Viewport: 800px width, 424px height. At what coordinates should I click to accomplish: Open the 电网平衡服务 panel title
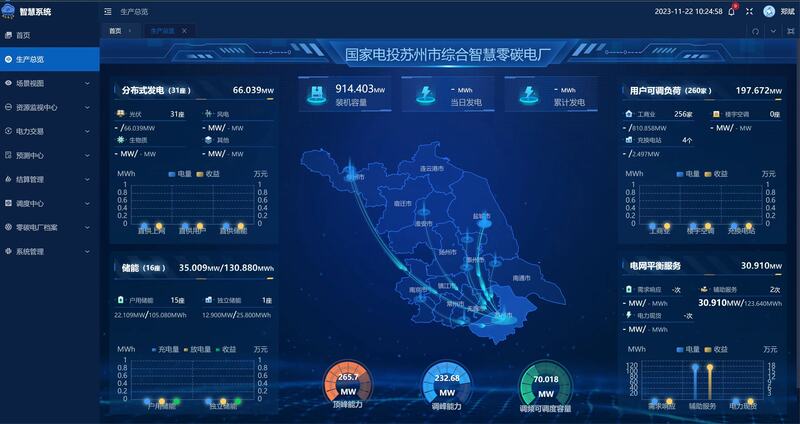click(x=655, y=266)
